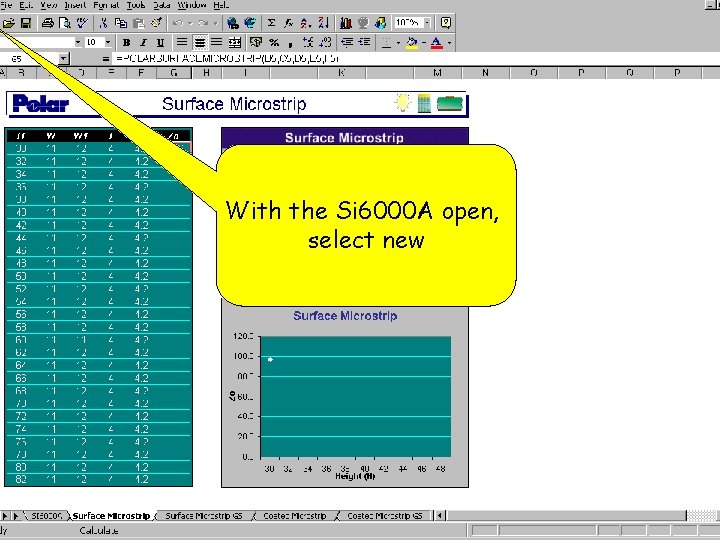Open the Office Assistant help icon
The image size is (720, 540).
[445, 23]
